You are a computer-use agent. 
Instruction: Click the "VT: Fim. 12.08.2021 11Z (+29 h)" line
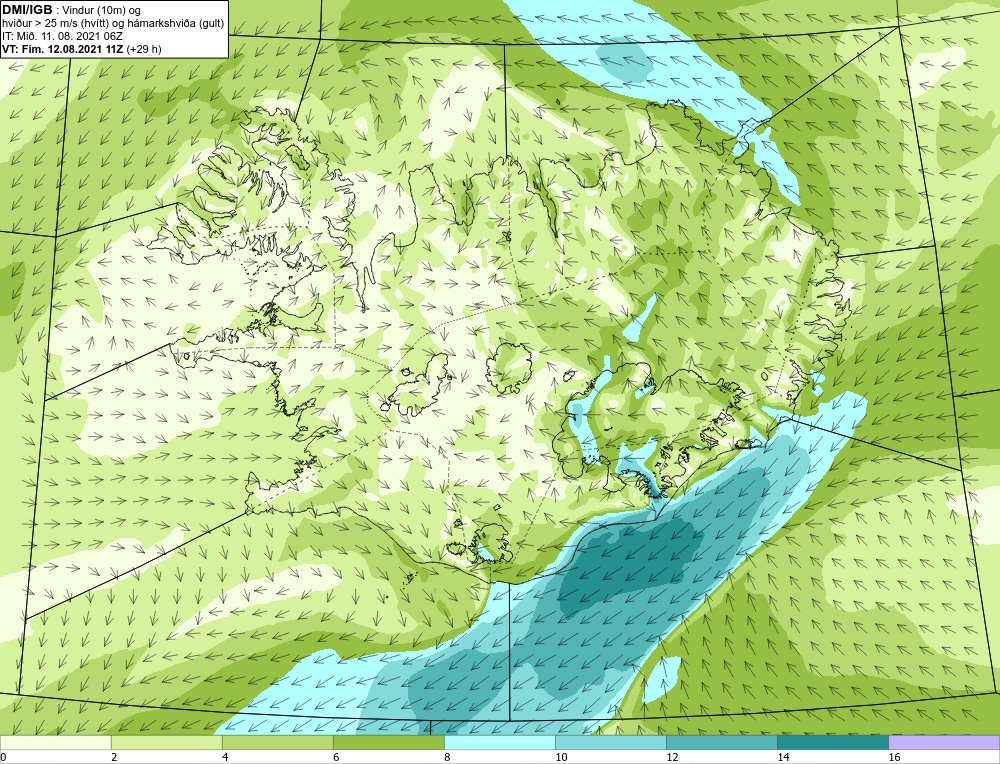(82, 49)
